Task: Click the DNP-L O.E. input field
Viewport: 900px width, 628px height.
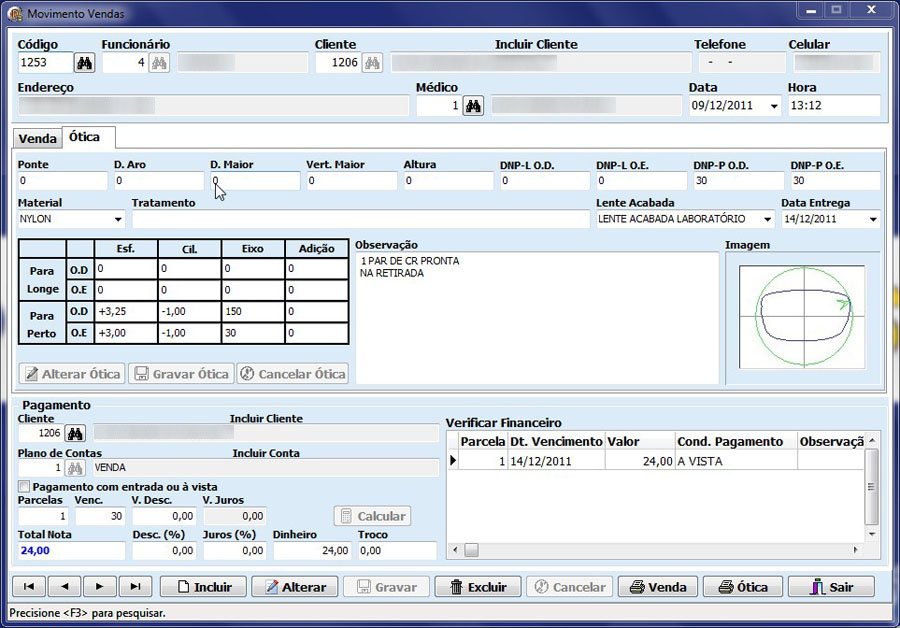Action: pos(642,181)
